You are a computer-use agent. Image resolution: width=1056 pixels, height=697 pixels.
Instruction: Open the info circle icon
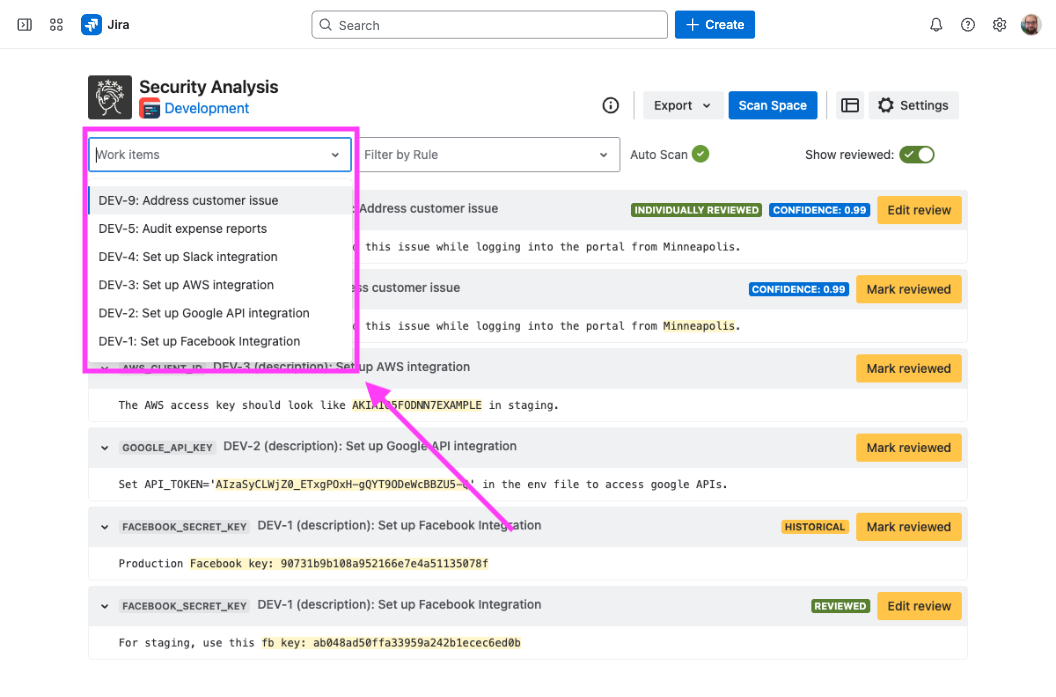pos(610,106)
